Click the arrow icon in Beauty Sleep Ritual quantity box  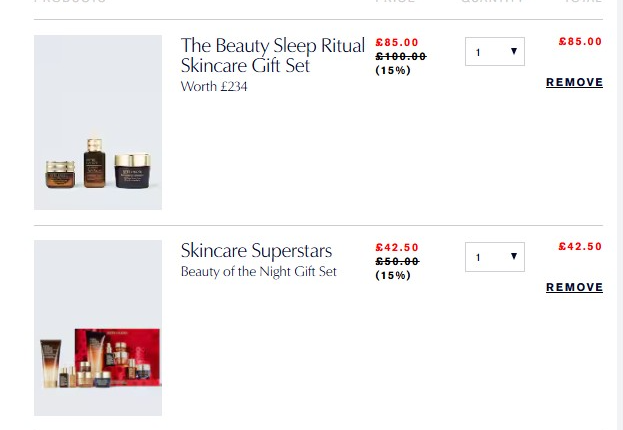click(x=513, y=52)
